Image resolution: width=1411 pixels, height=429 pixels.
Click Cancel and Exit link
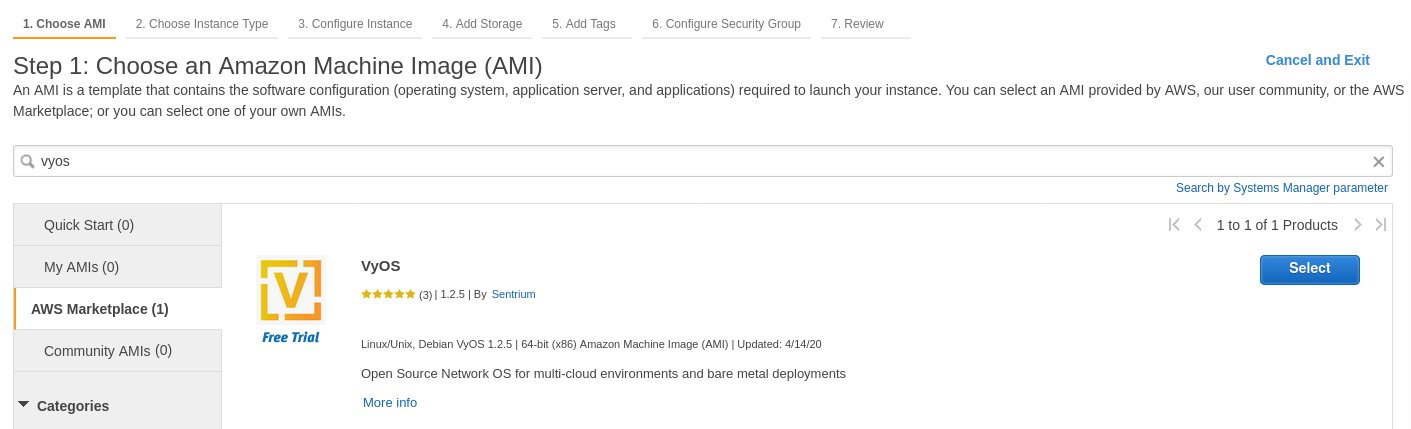(x=1317, y=60)
